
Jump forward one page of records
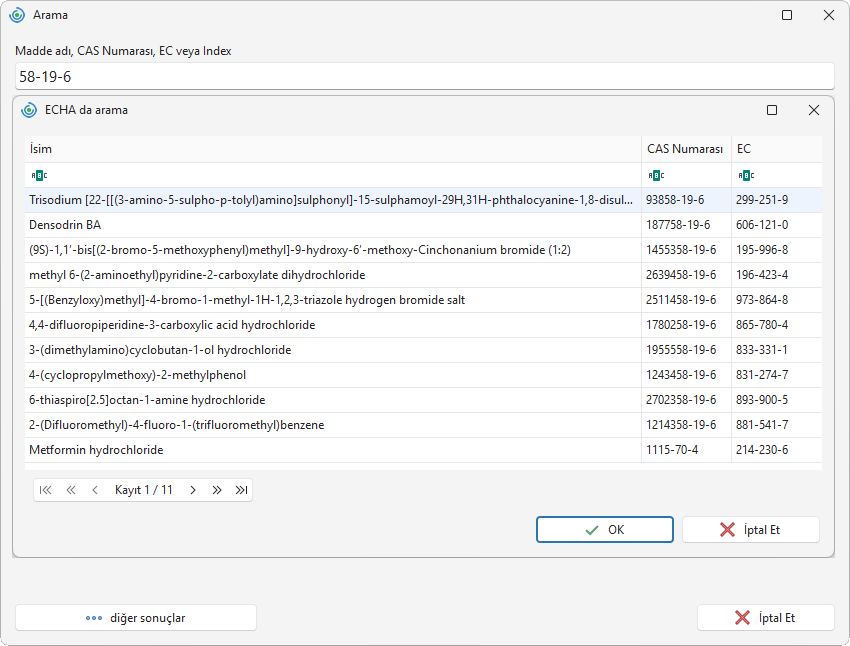(x=217, y=490)
